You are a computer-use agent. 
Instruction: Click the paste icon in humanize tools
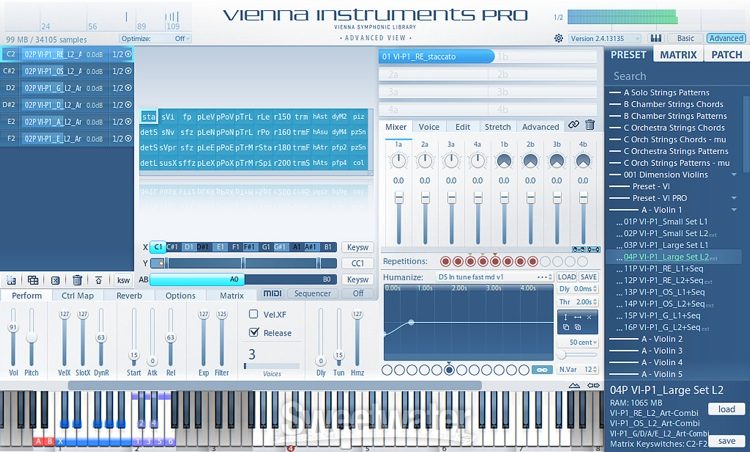(x=578, y=327)
